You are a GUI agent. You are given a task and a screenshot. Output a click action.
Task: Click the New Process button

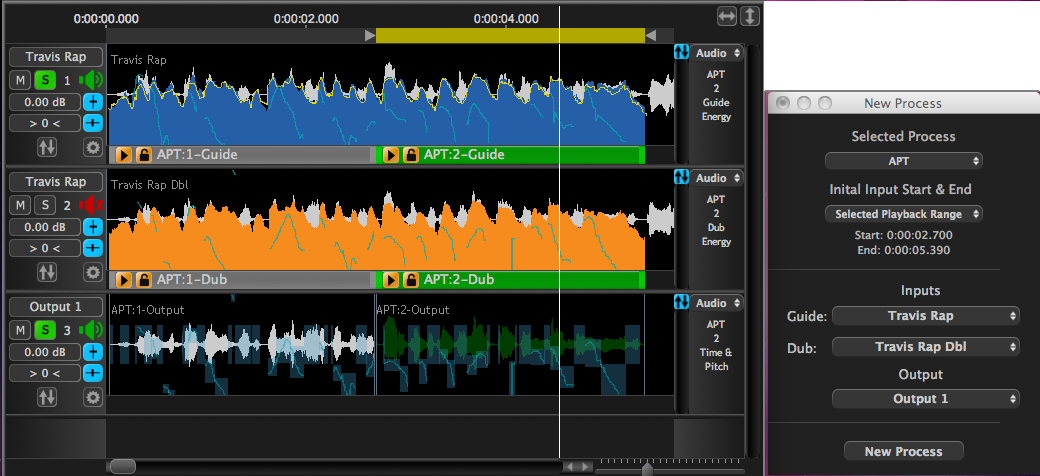click(903, 451)
